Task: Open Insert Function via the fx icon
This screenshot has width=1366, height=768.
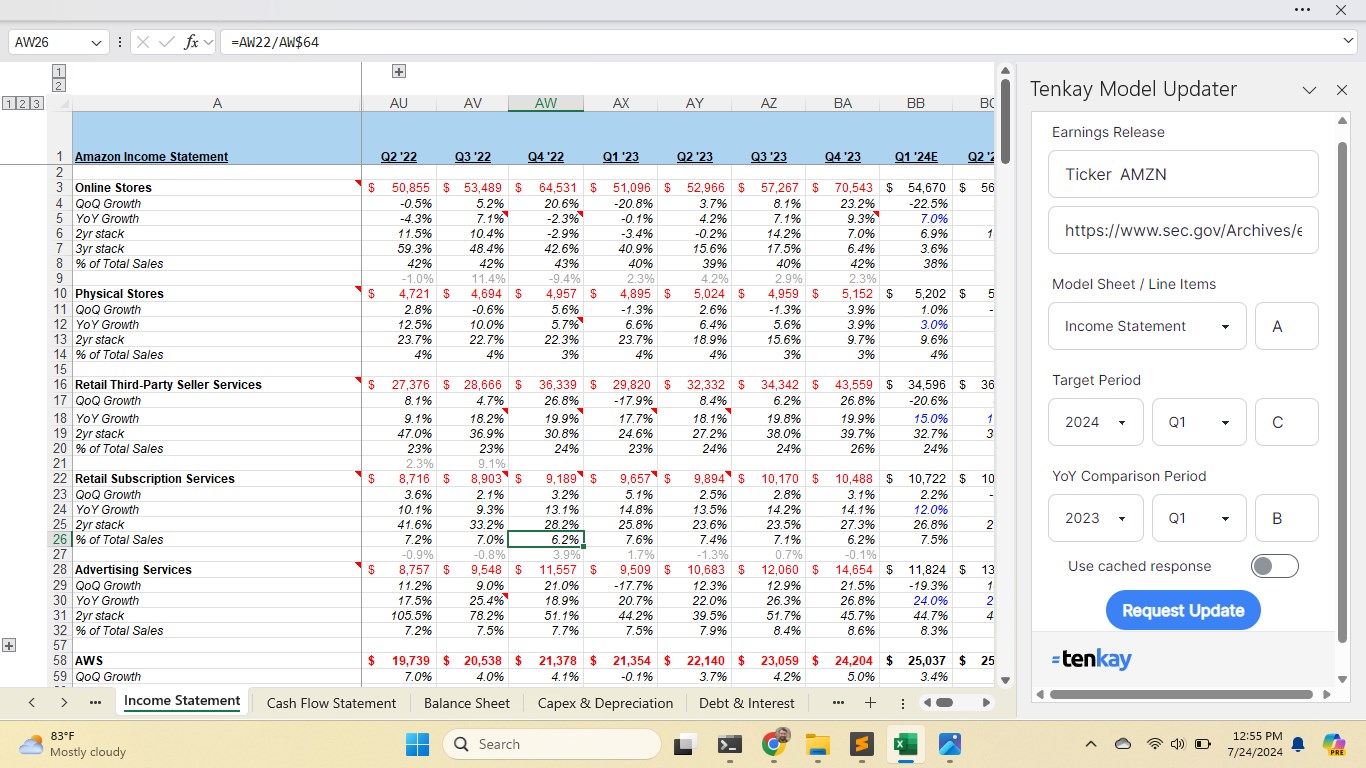Action: (x=192, y=42)
